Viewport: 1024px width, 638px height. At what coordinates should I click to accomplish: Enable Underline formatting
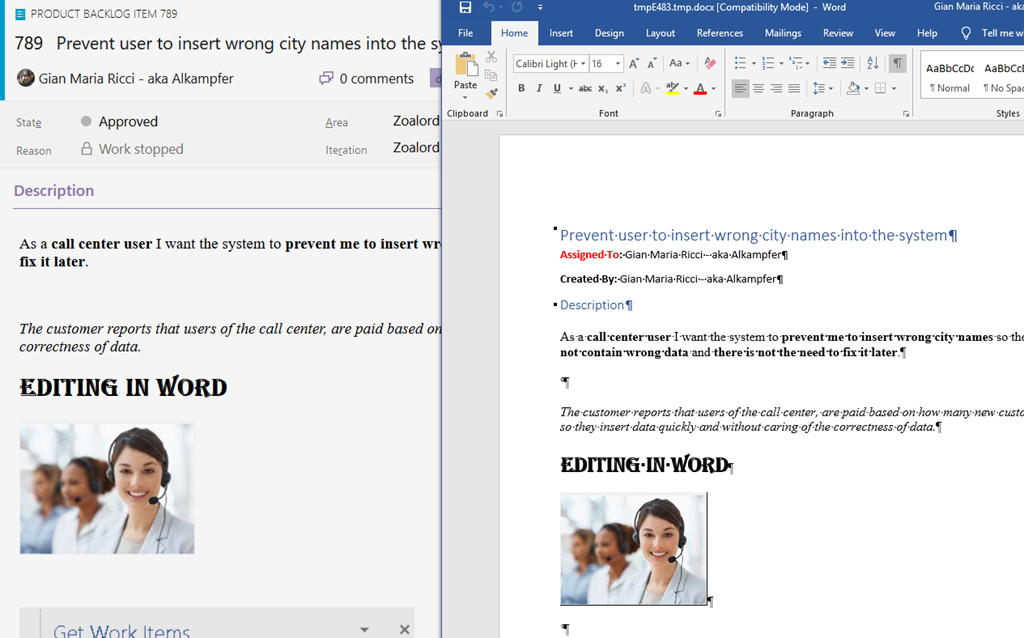(557, 88)
